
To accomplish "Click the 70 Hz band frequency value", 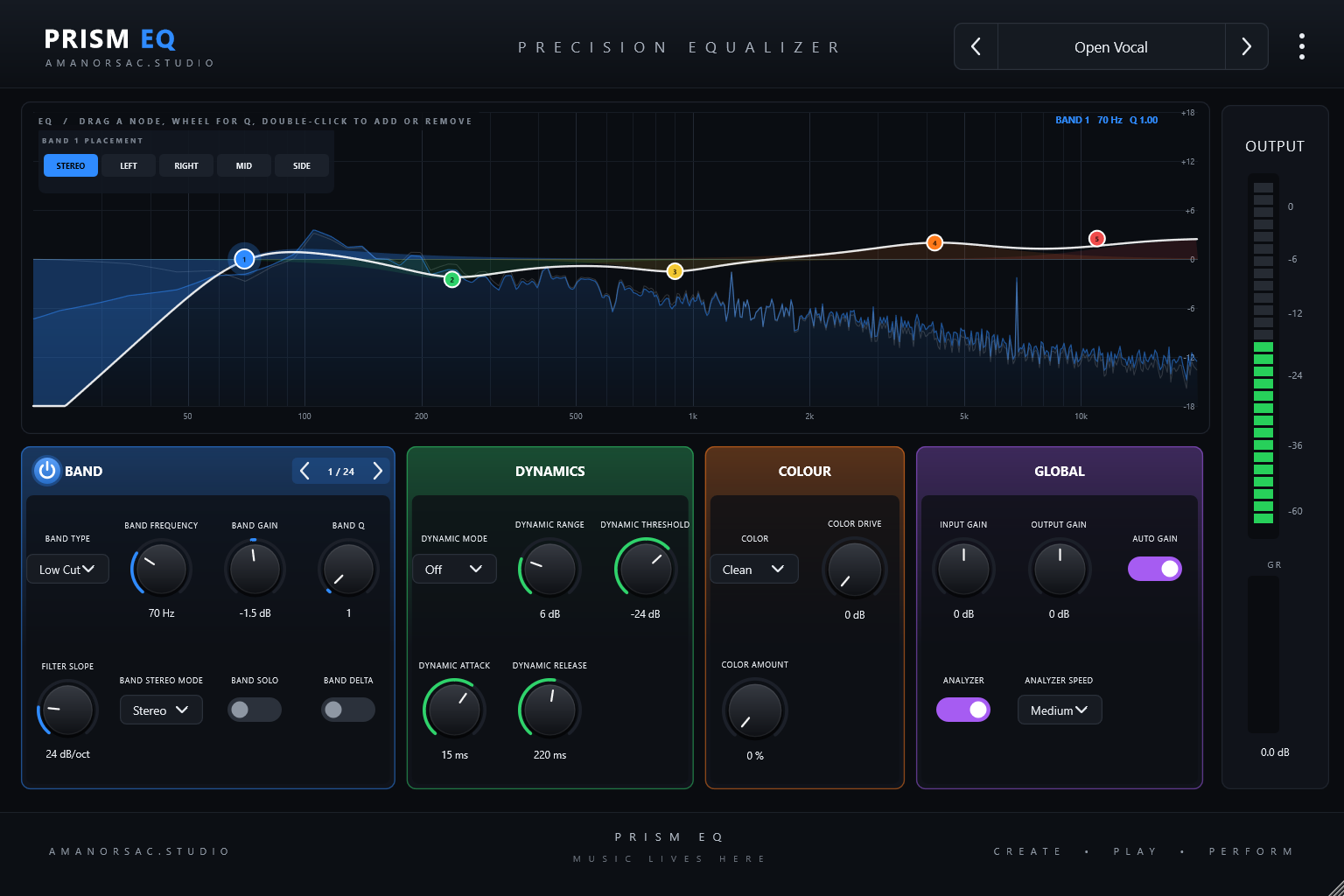I will pos(161,613).
